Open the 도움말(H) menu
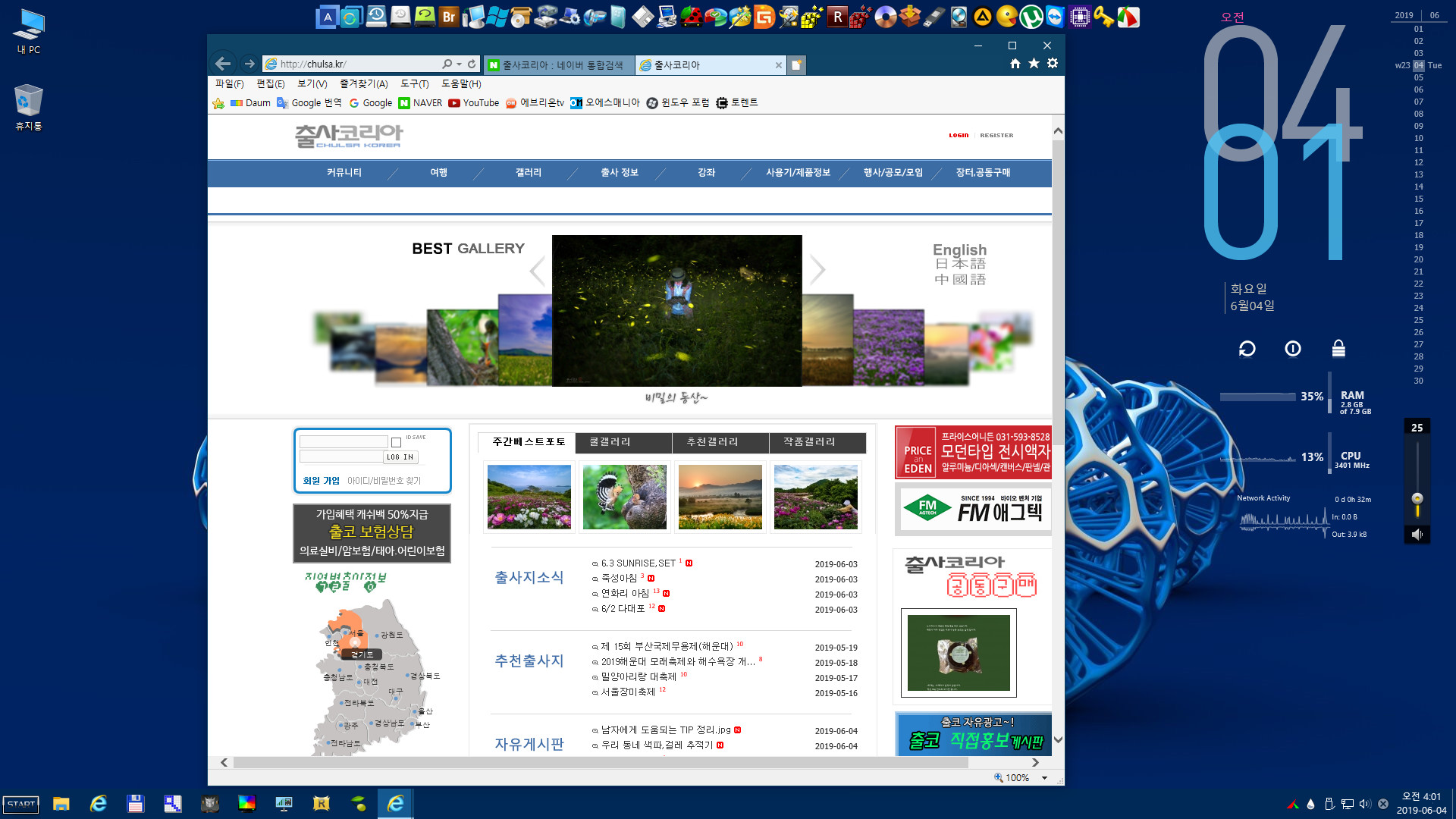This screenshot has width=1456, height=819. (461, 84)
